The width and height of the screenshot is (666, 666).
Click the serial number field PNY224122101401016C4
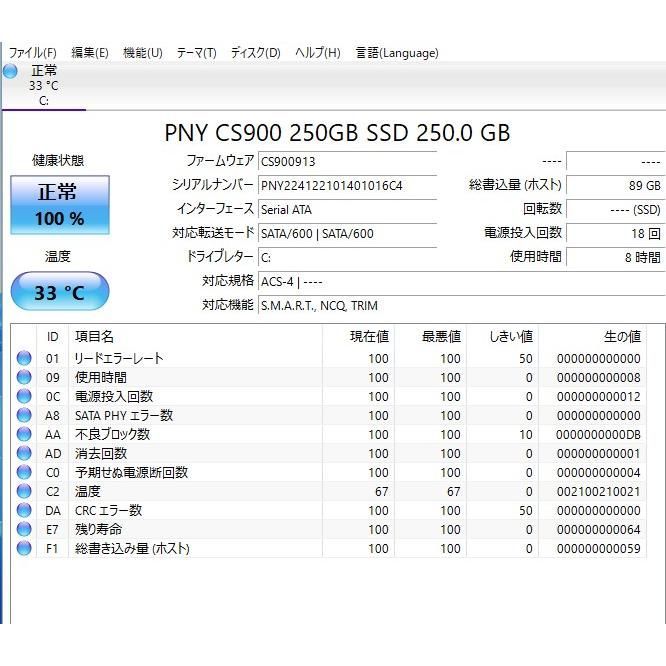point(347,186)
